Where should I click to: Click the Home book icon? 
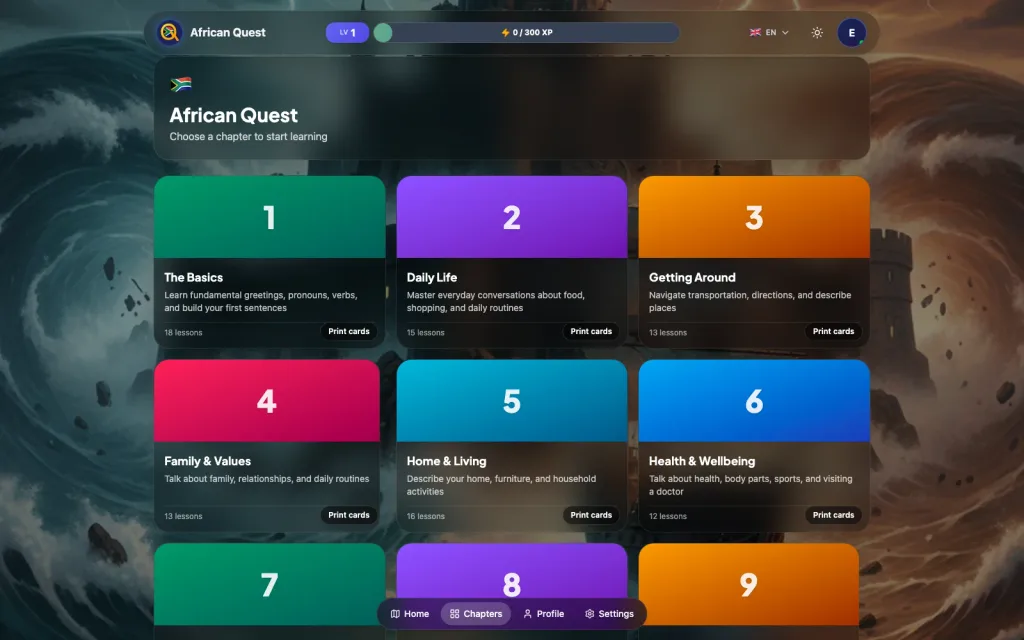pos(395,614)
